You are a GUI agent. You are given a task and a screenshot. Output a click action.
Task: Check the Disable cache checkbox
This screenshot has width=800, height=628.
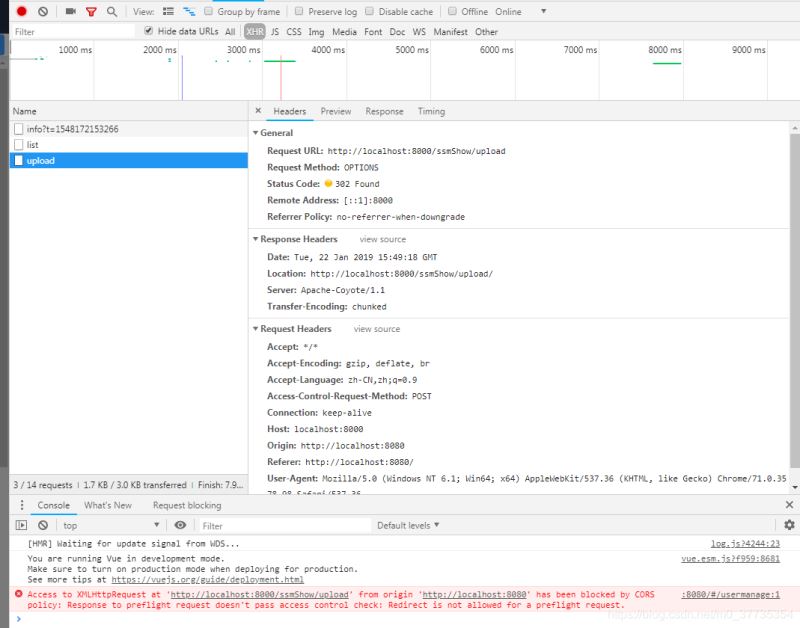click(369, 10)
